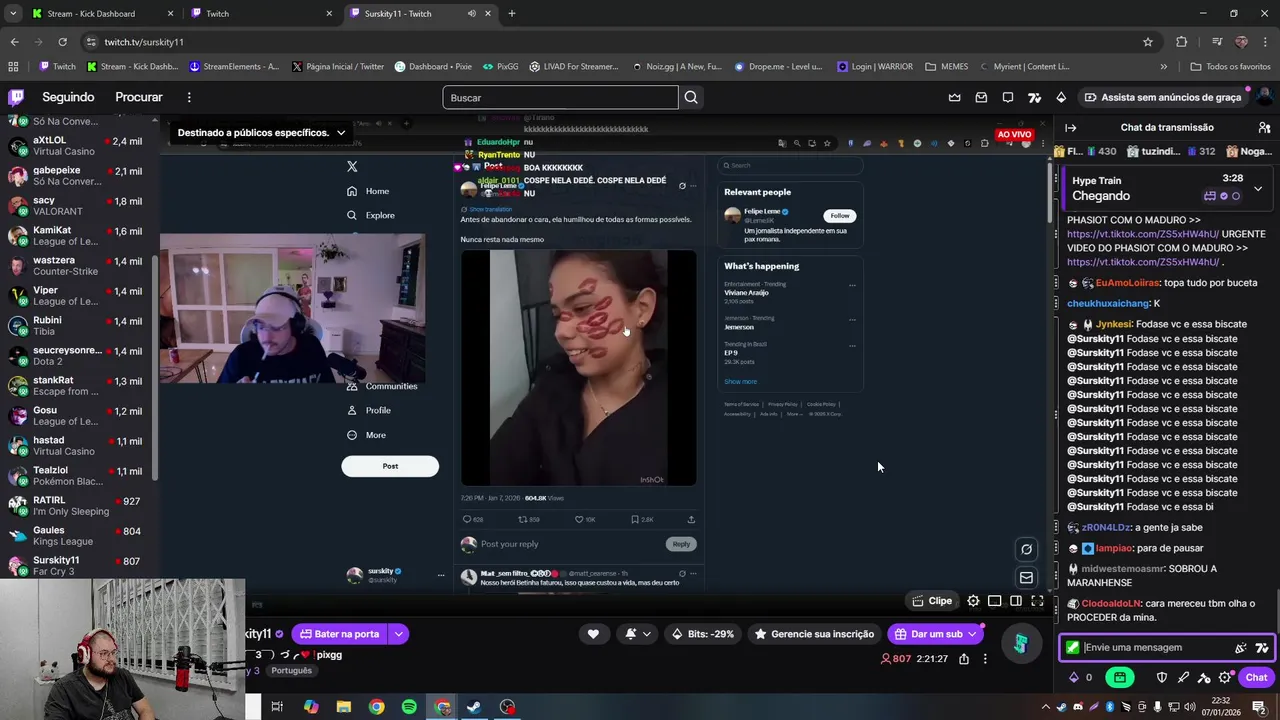
Task: Open sacy VALORANT channel in sidebar
Action: (78, 206)
